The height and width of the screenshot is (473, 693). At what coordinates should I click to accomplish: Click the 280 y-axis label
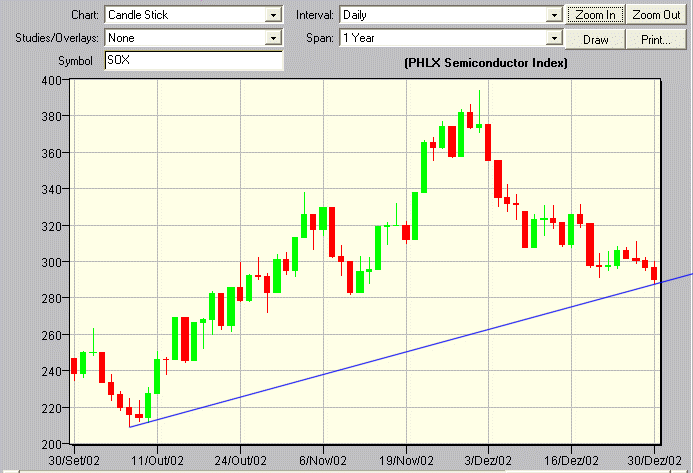(x=51, y=299)
